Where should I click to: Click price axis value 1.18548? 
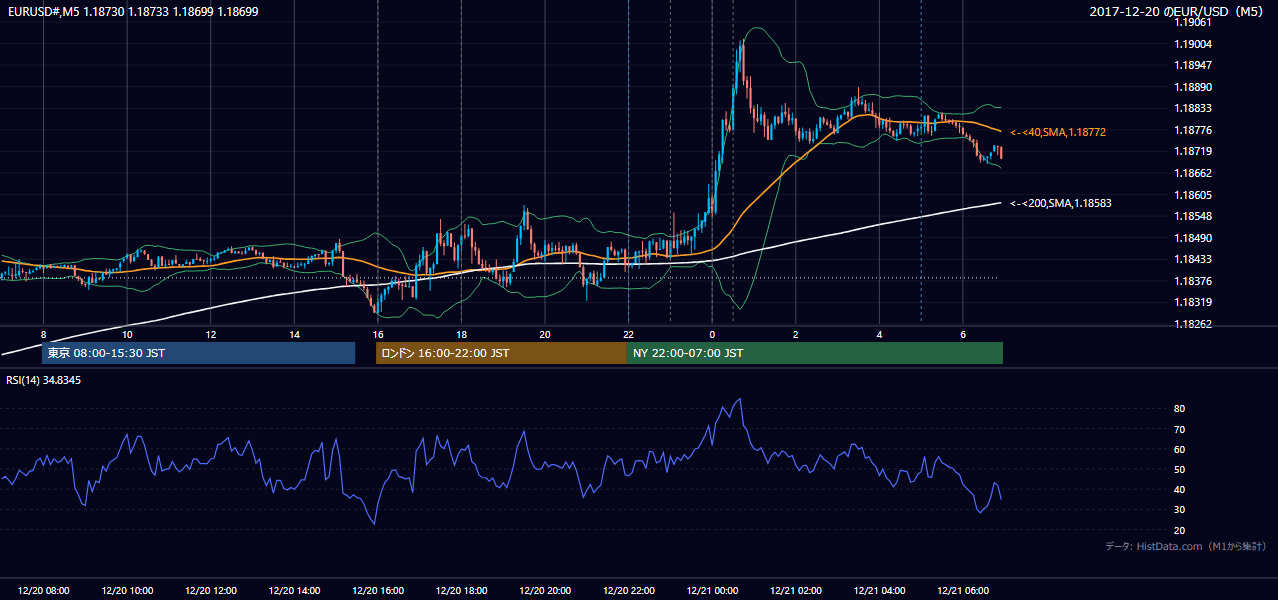pyautogui.click(x=1193, y=216)
